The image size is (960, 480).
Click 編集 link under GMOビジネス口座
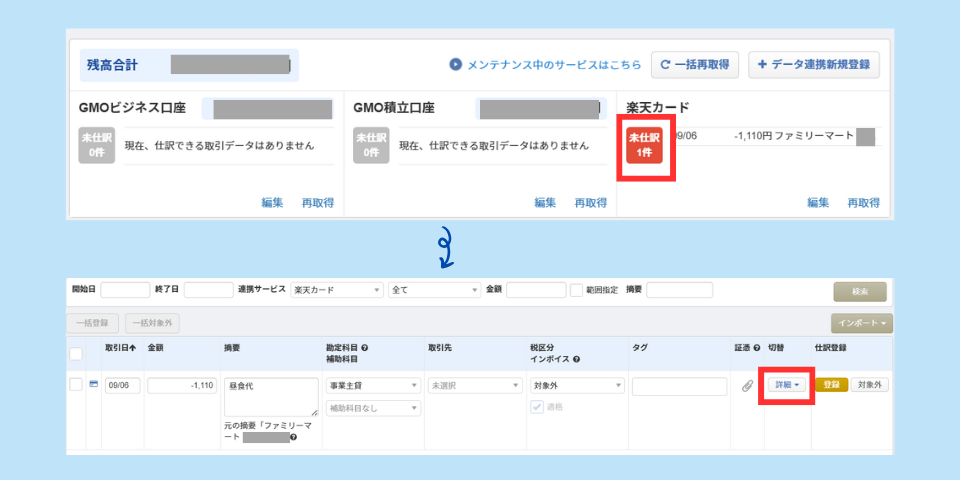(x=272, y=203)
